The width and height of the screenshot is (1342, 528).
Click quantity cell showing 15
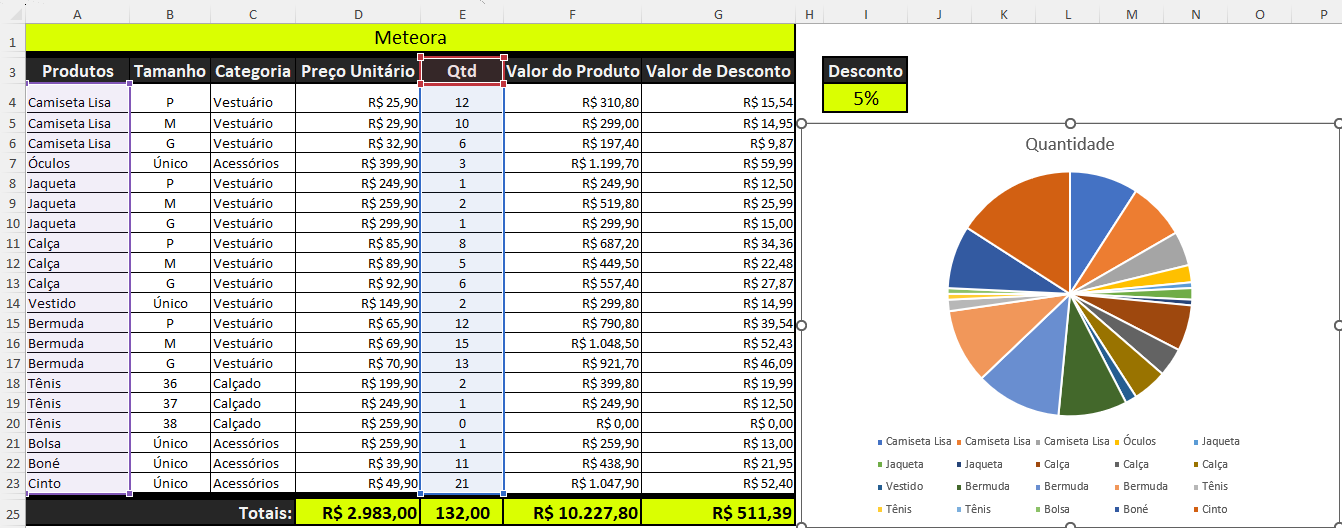[462, 343]
